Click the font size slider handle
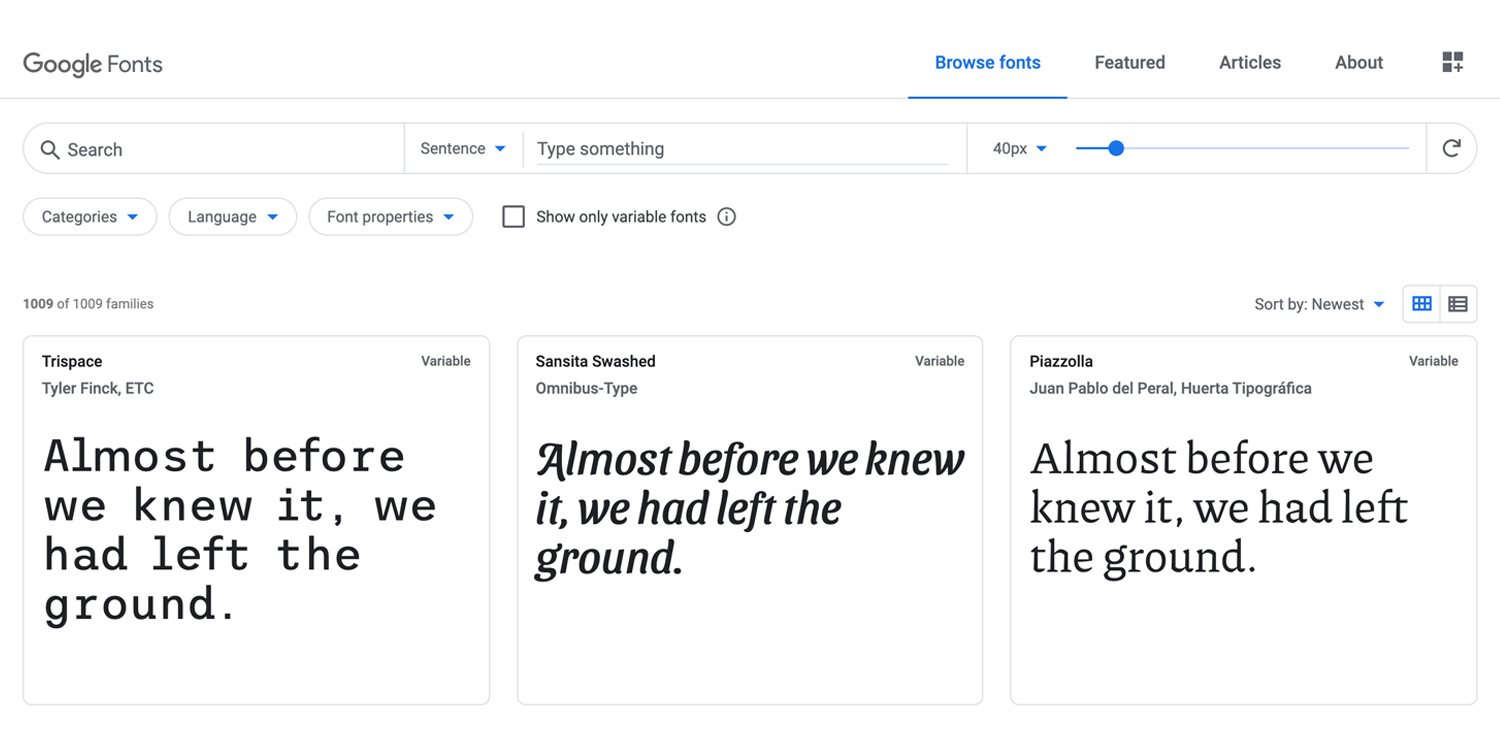The height and width of the screenshot is (750, 1500). 1116,149
